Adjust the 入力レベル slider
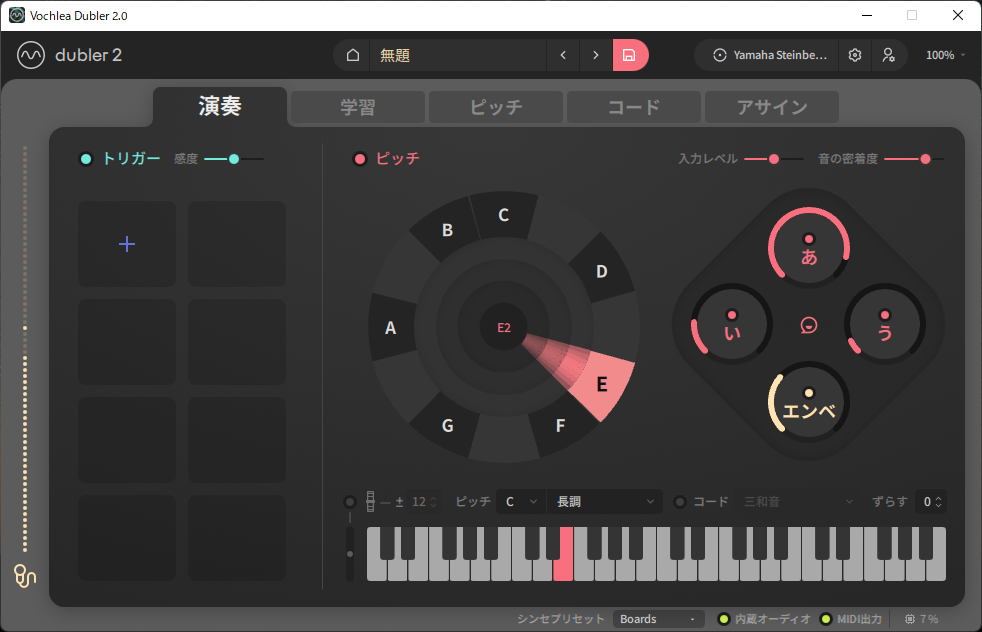 click(x=773, y=158)
